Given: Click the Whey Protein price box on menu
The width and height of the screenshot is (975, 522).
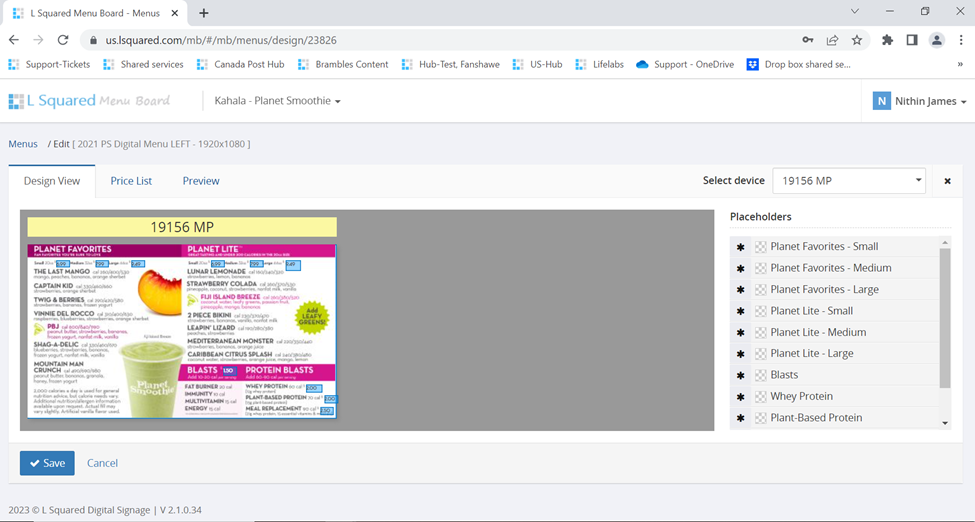Looking at the screenshot, I should (x=313, y=388).
